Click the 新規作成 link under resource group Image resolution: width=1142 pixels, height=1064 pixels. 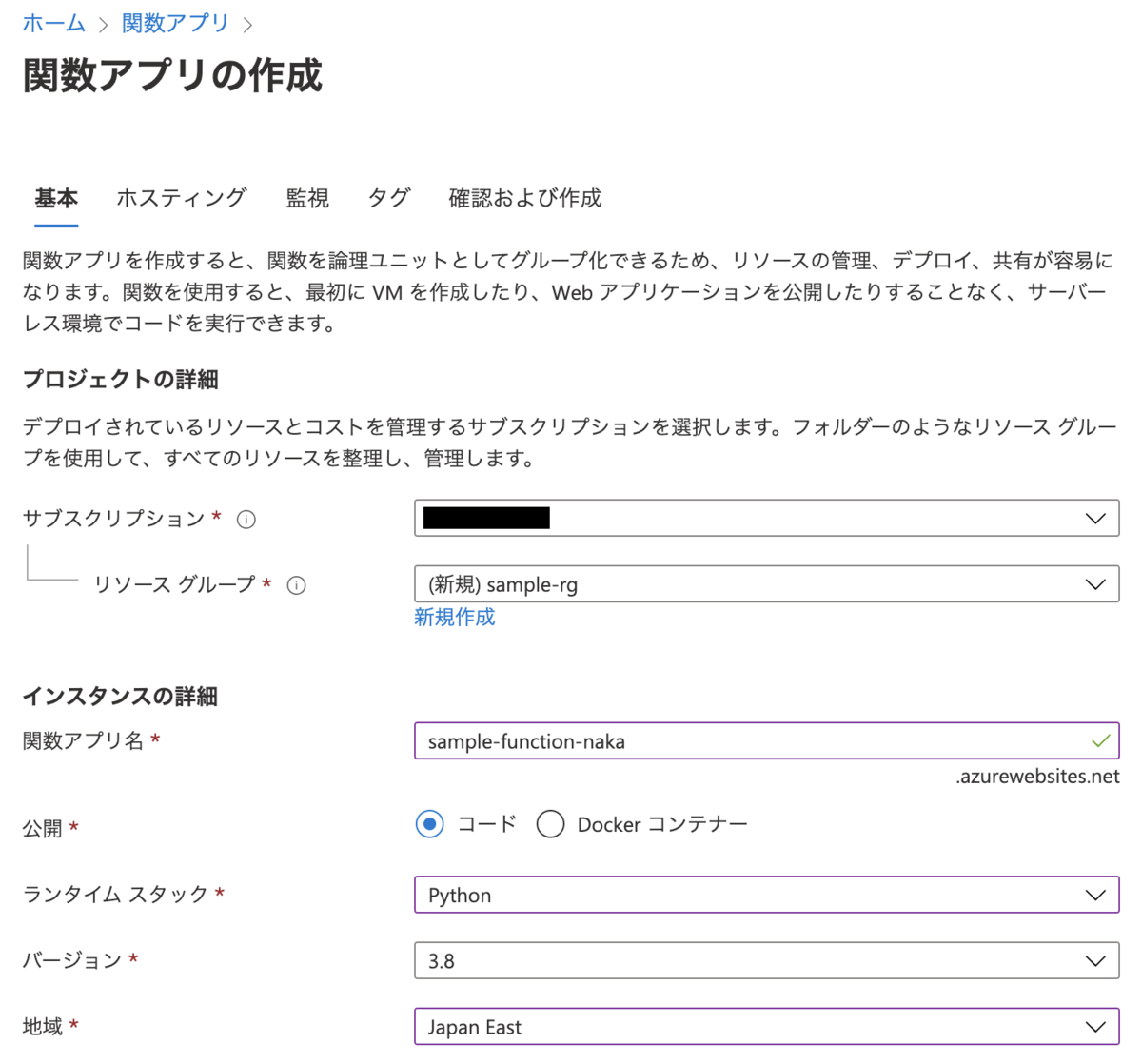(x=454, y=618)
